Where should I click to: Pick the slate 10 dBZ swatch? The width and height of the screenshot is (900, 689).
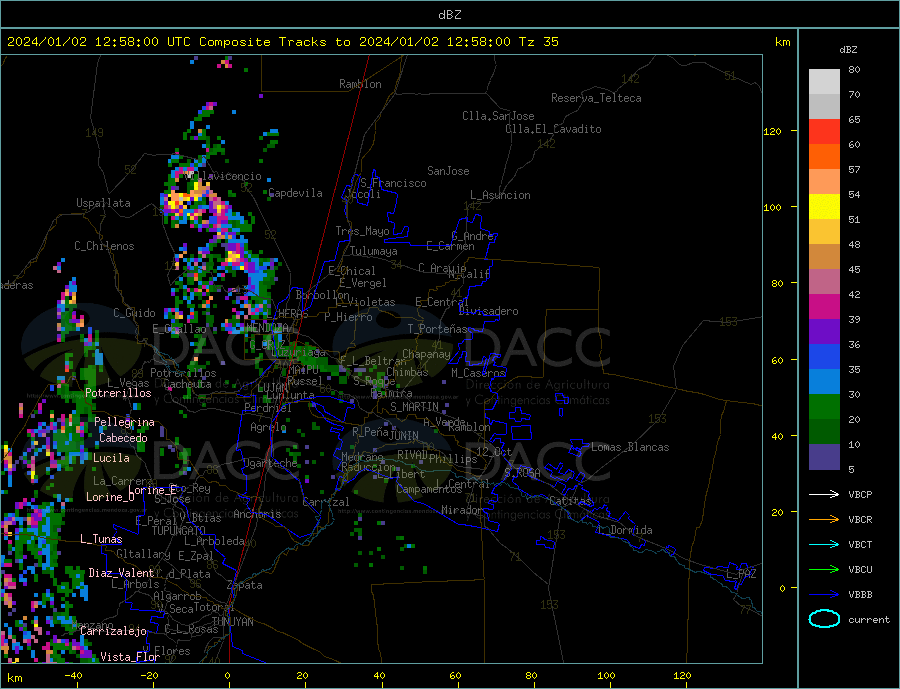click(x=824, y=457)
